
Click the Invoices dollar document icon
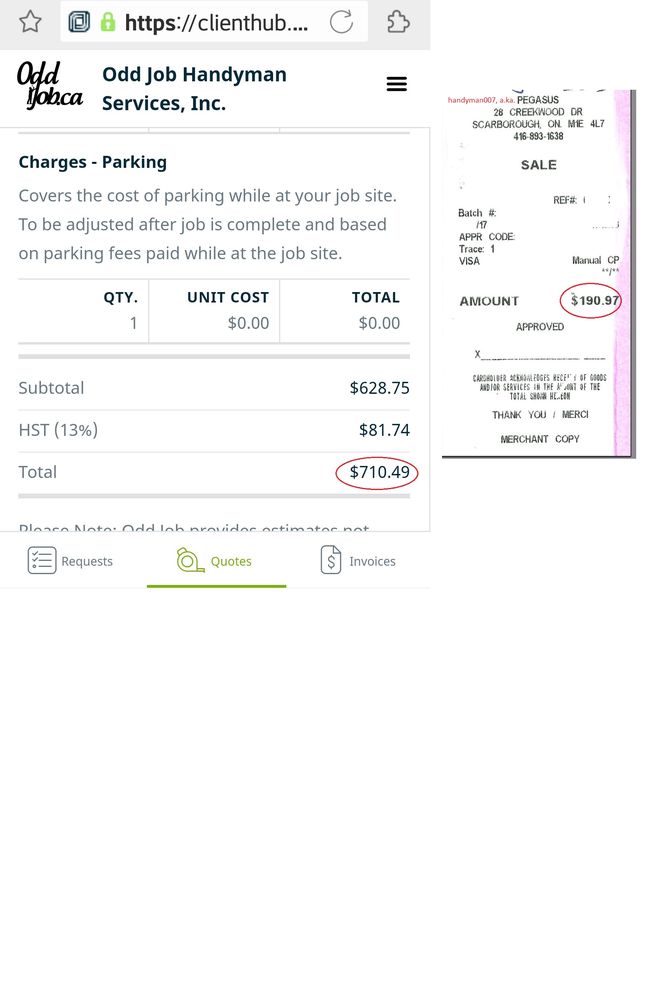click(331, 561)
